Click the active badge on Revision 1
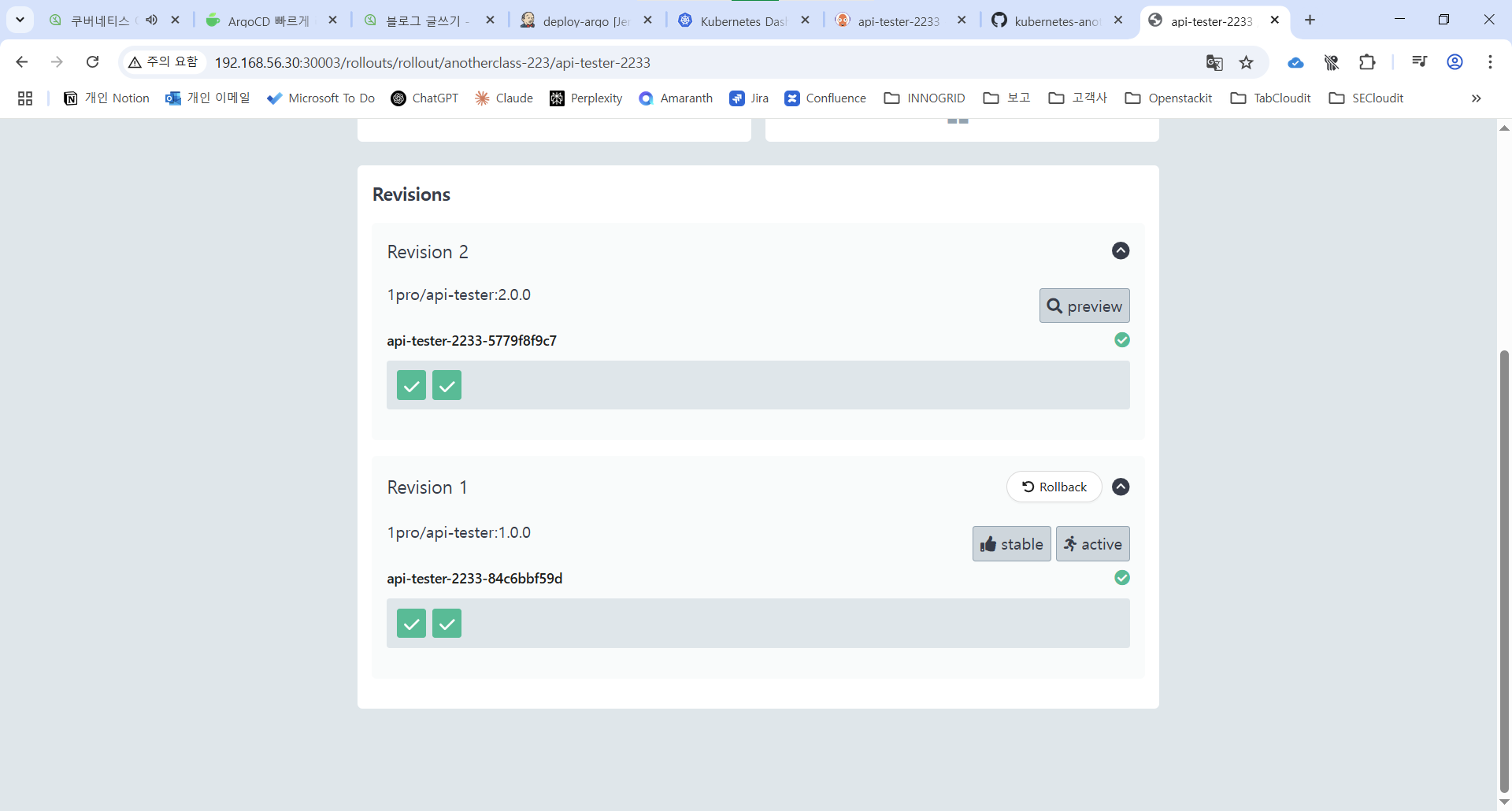The width and height of the screenshot is (1512, 811). (1093, 543)
